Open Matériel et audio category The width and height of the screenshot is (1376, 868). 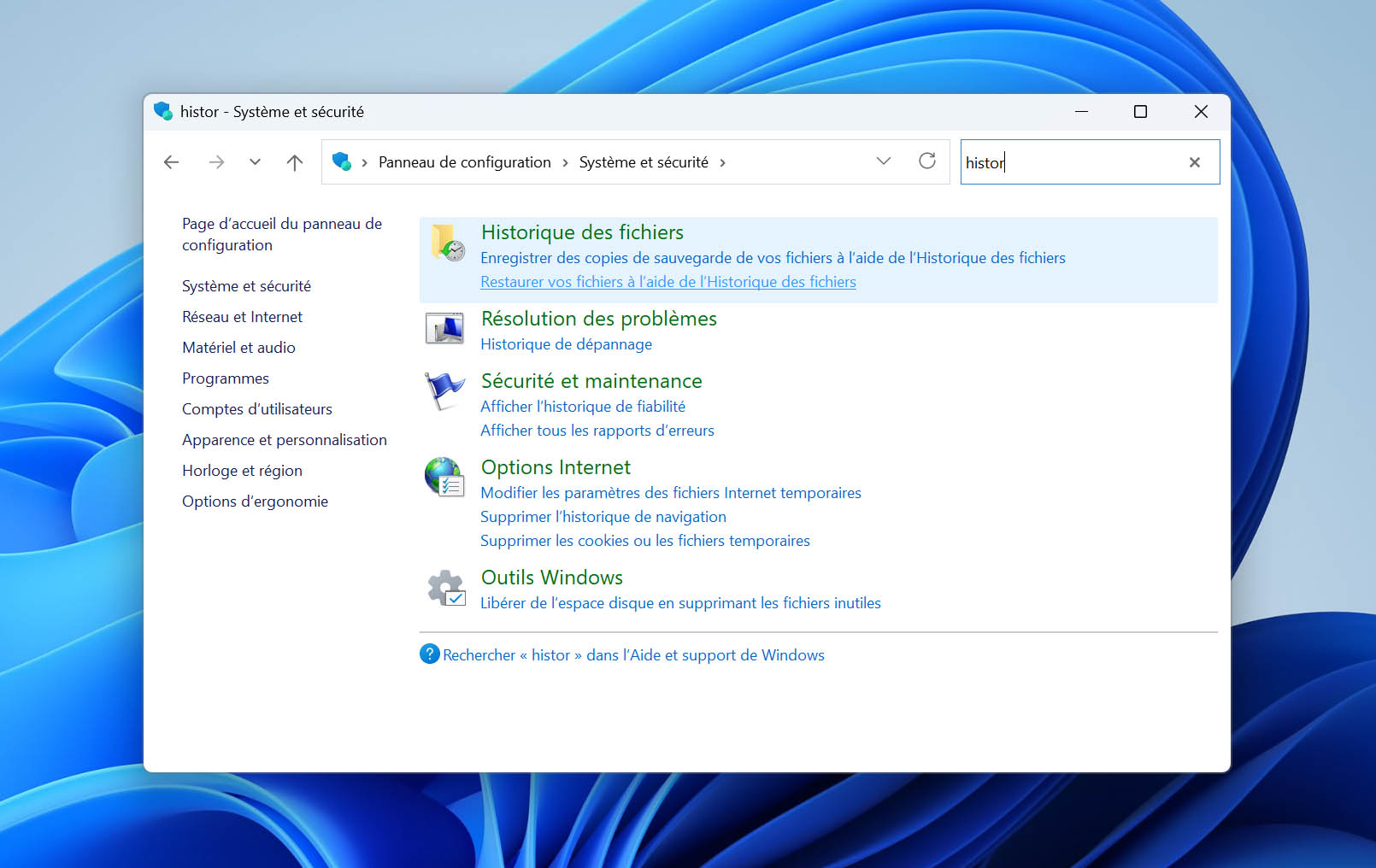238,348
